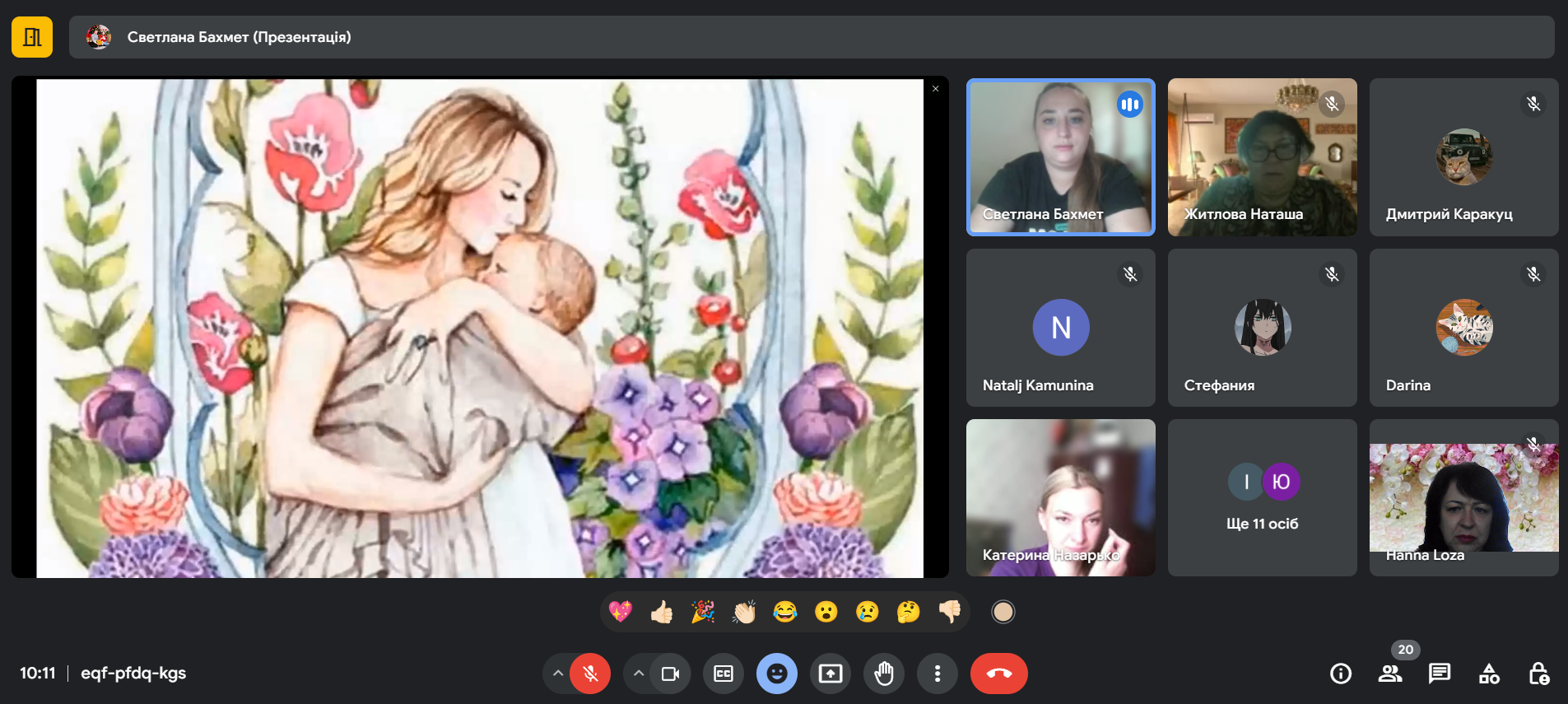Turn on closed captions

tap(724, 674)
